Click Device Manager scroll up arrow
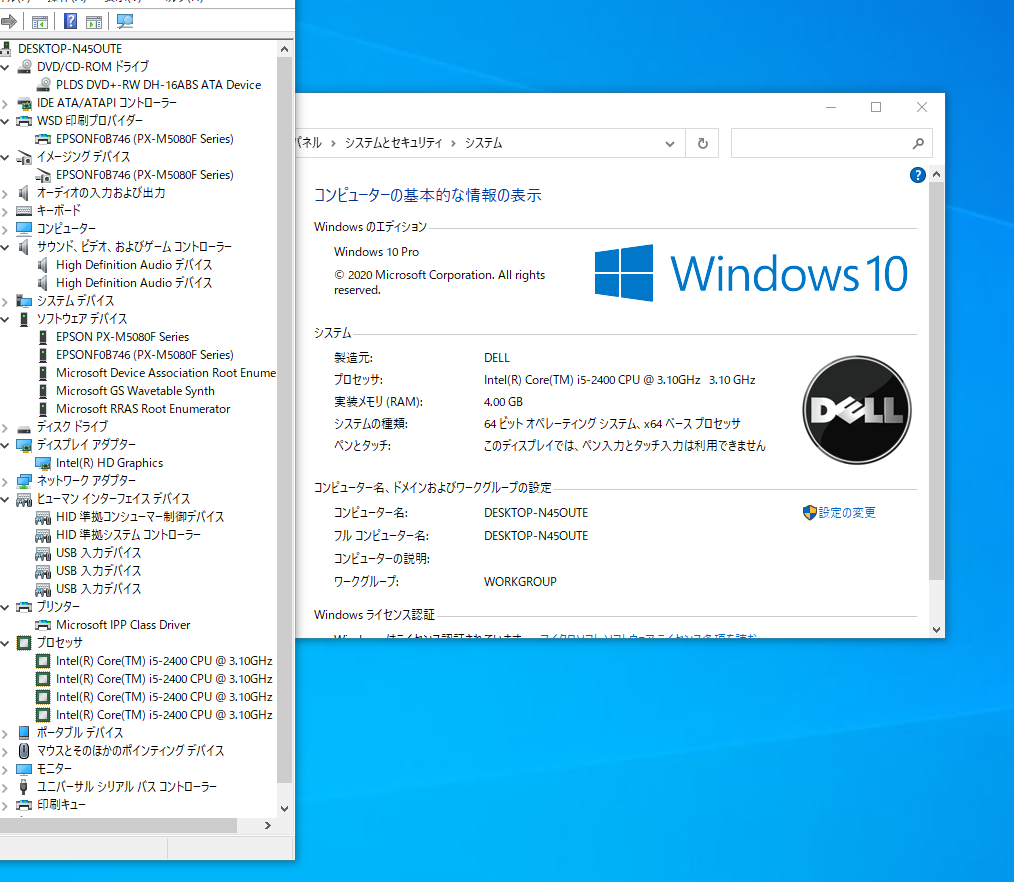Image resolution: width=1014 pixels, height=882 pixels. (x=285, y=49)
